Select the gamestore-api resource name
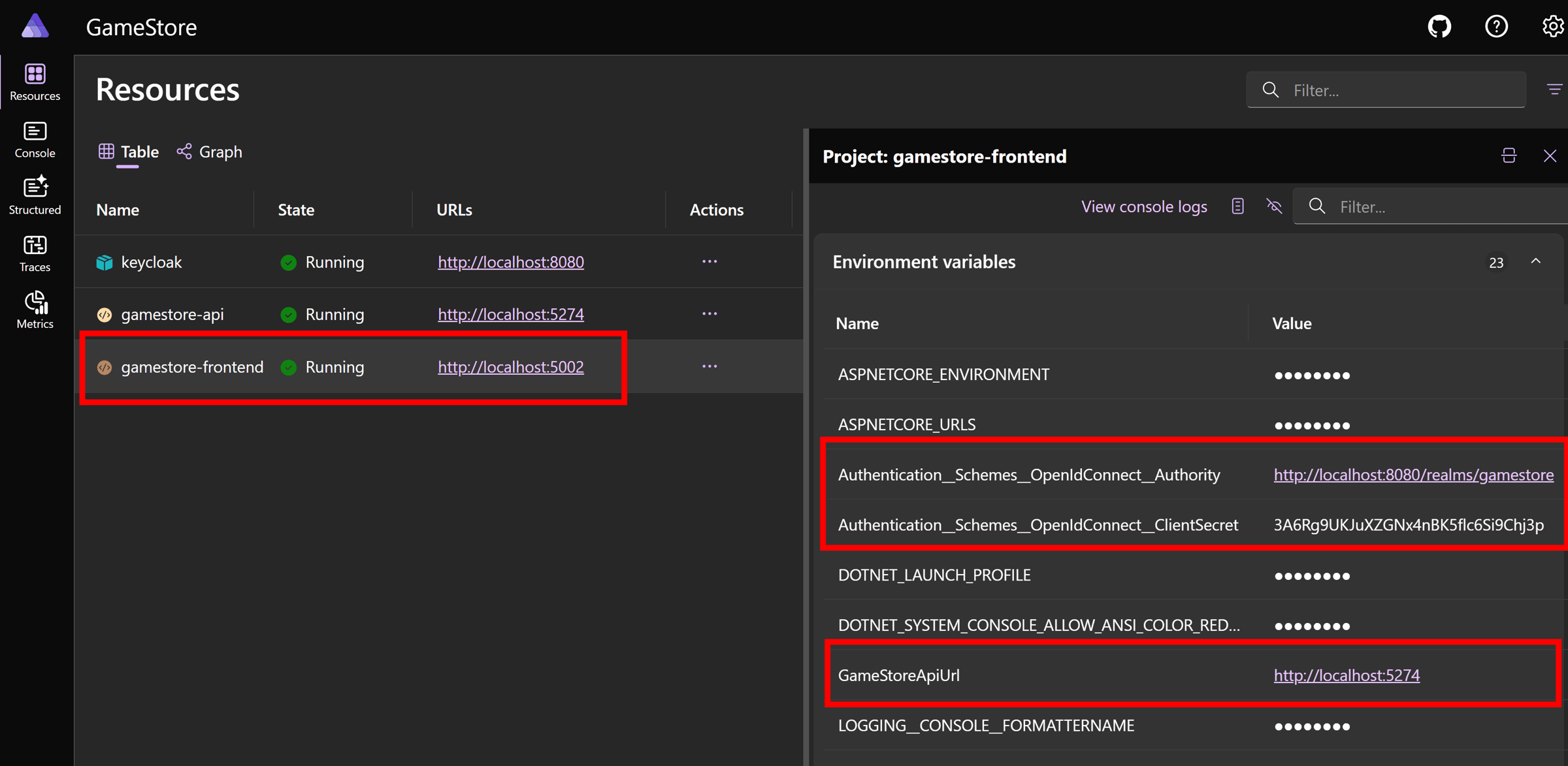The height and width of the screenshot is (766, 1568). point(172,315)
